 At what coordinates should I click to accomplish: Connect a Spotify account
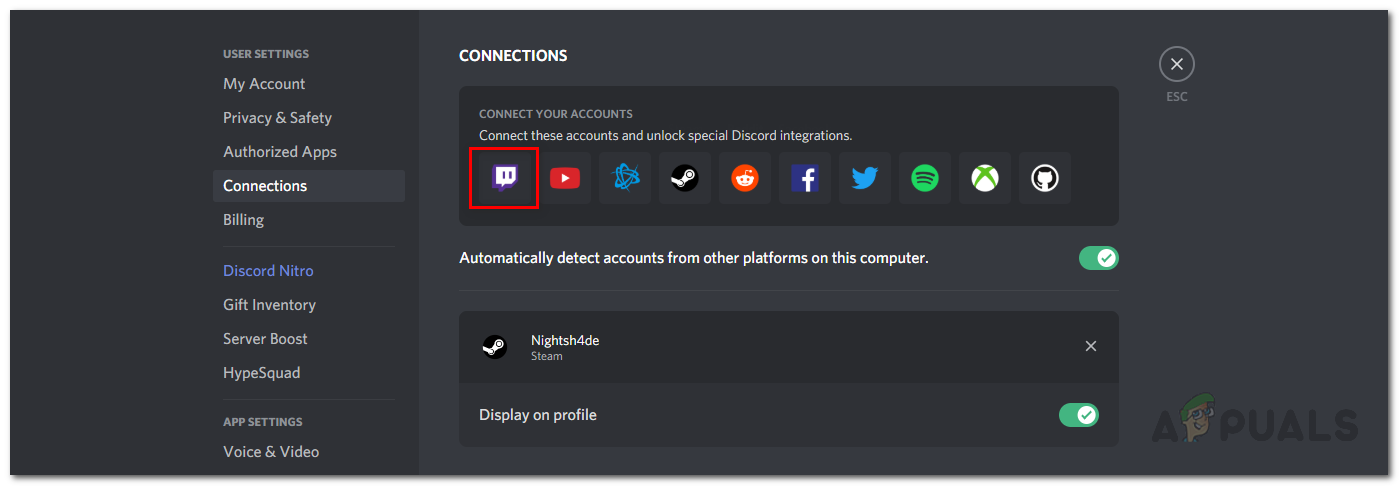coord(925,178)
